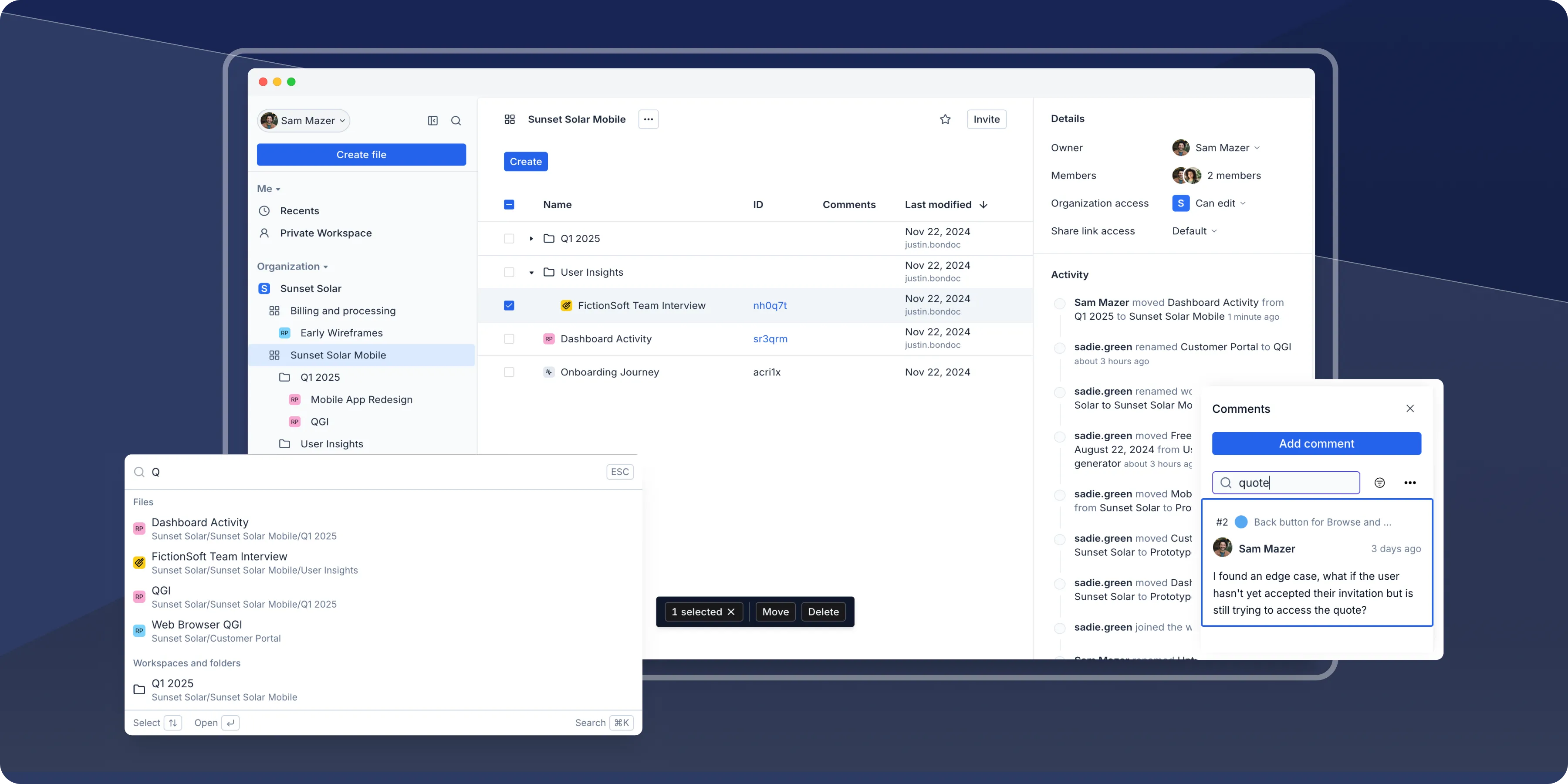Star the Sunset Solar Mobile workspace

945,119
